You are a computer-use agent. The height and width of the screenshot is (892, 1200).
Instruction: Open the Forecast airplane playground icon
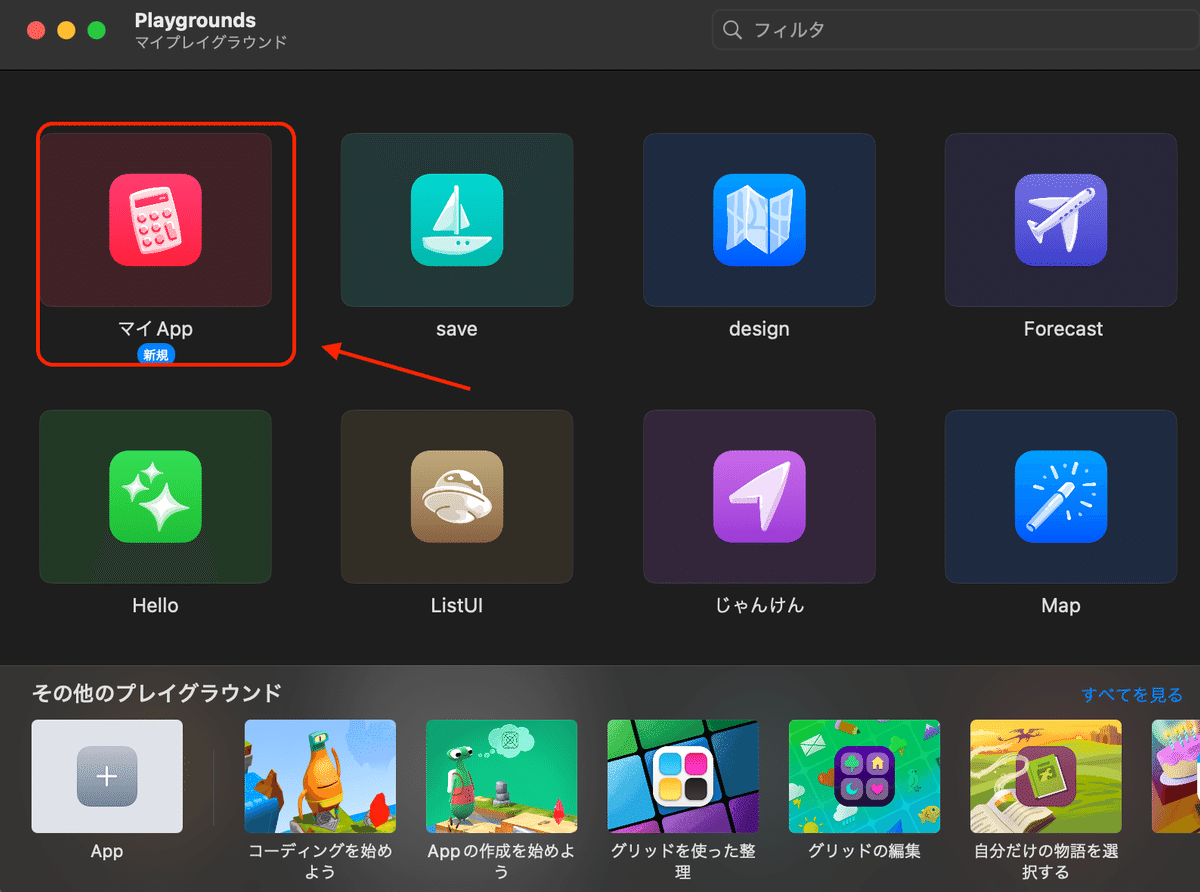(1061, 220)
